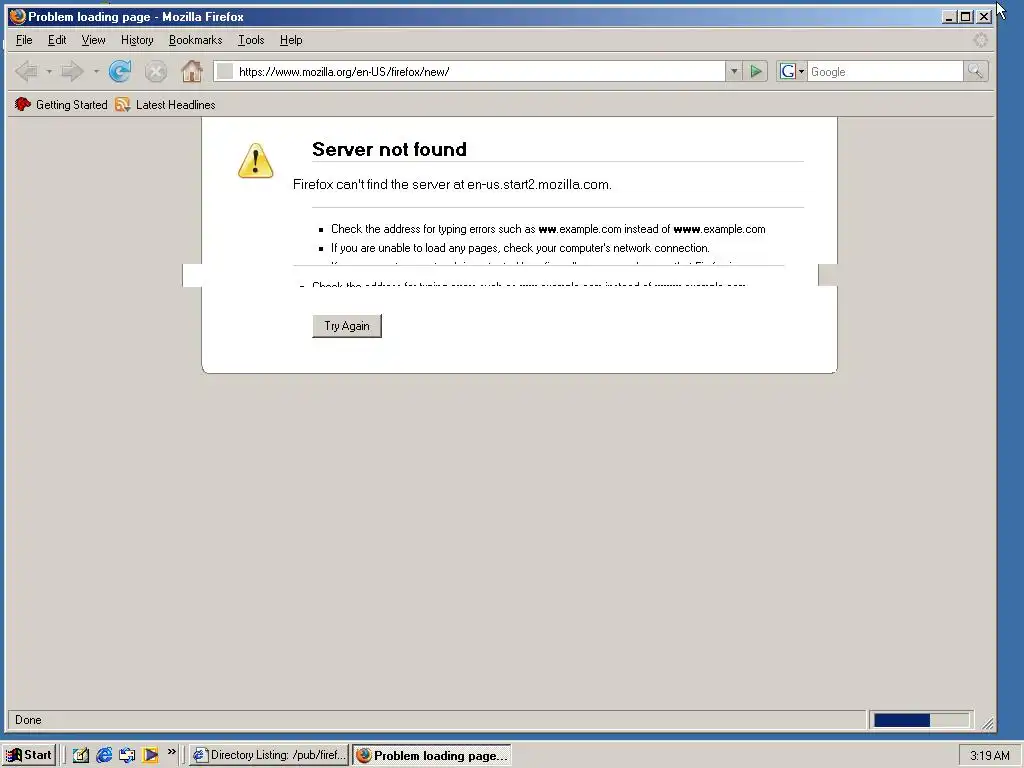The image size is (1024, 768).
Task: Open the View menu
Action: click(93, 40)
